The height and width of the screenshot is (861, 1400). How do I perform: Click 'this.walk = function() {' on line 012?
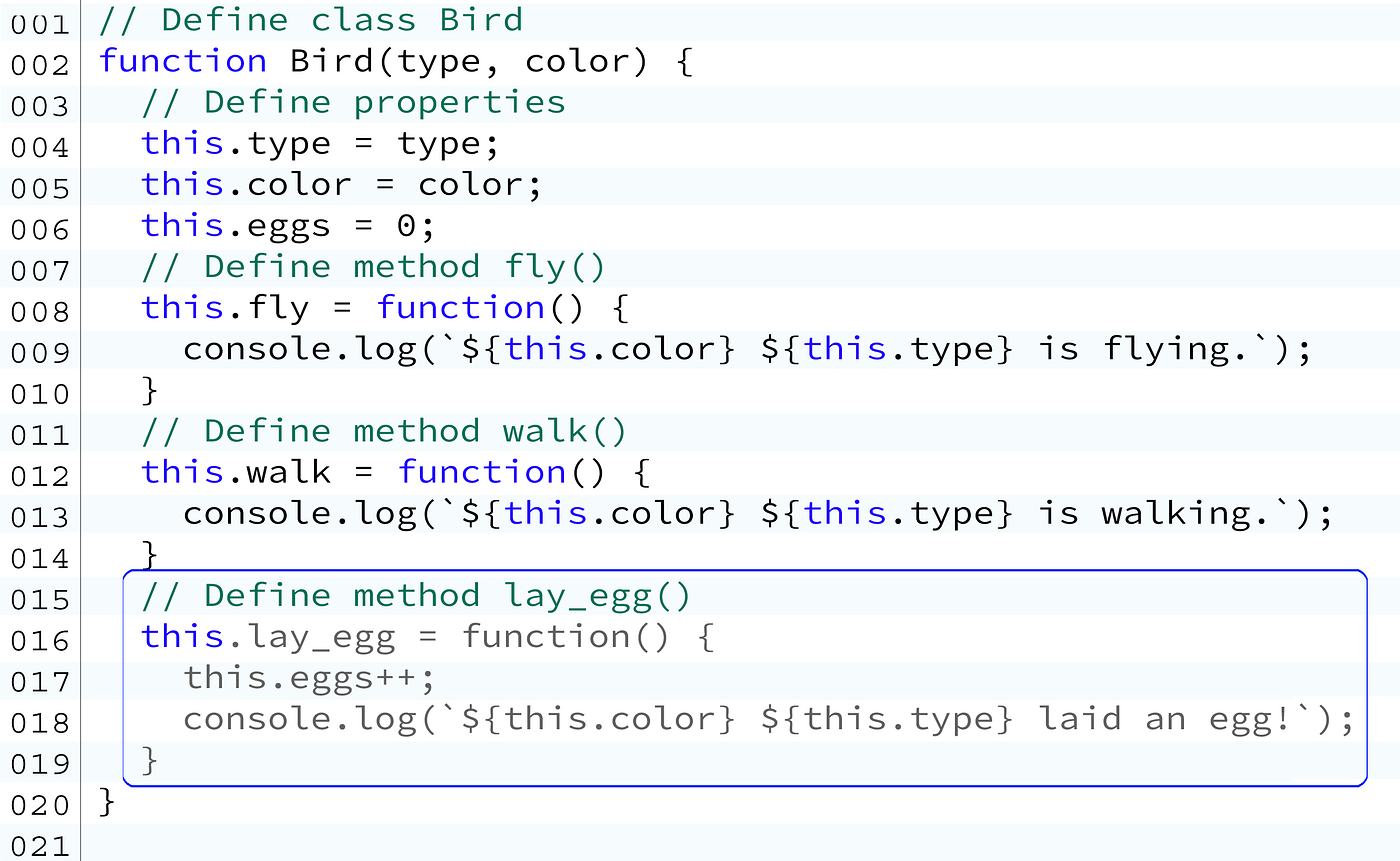tap(396, 473)
